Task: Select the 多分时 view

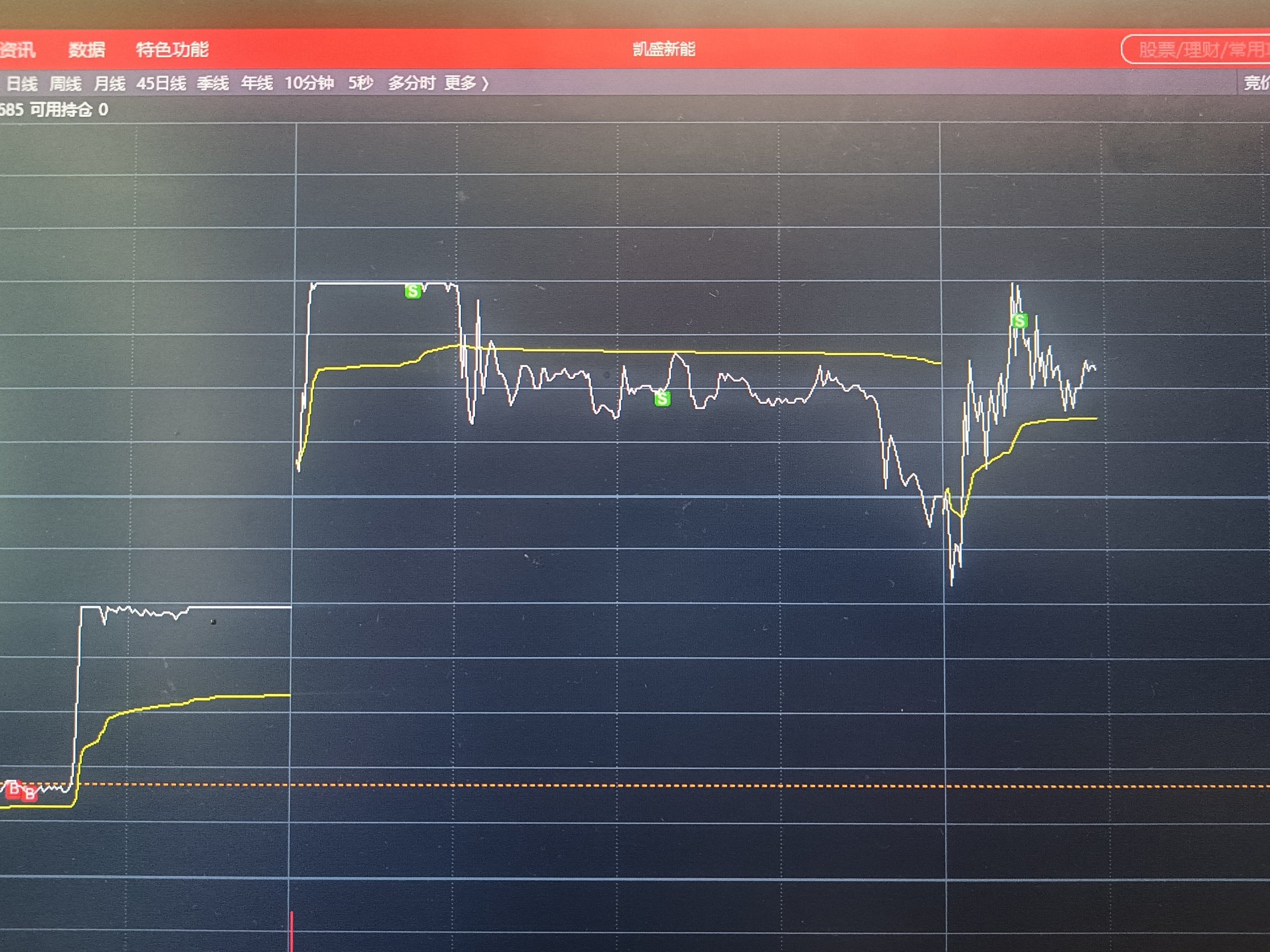Action: [x=412, y=83]
